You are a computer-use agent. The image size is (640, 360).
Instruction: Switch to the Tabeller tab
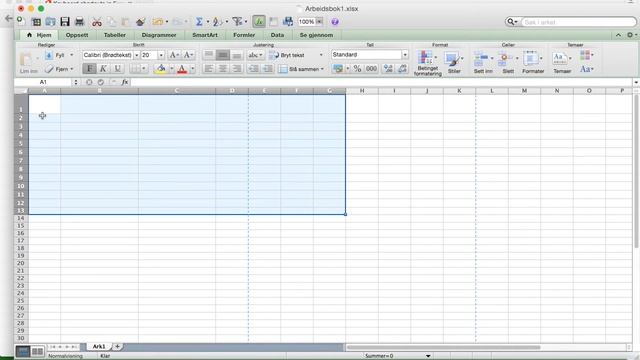pos(115,35)
